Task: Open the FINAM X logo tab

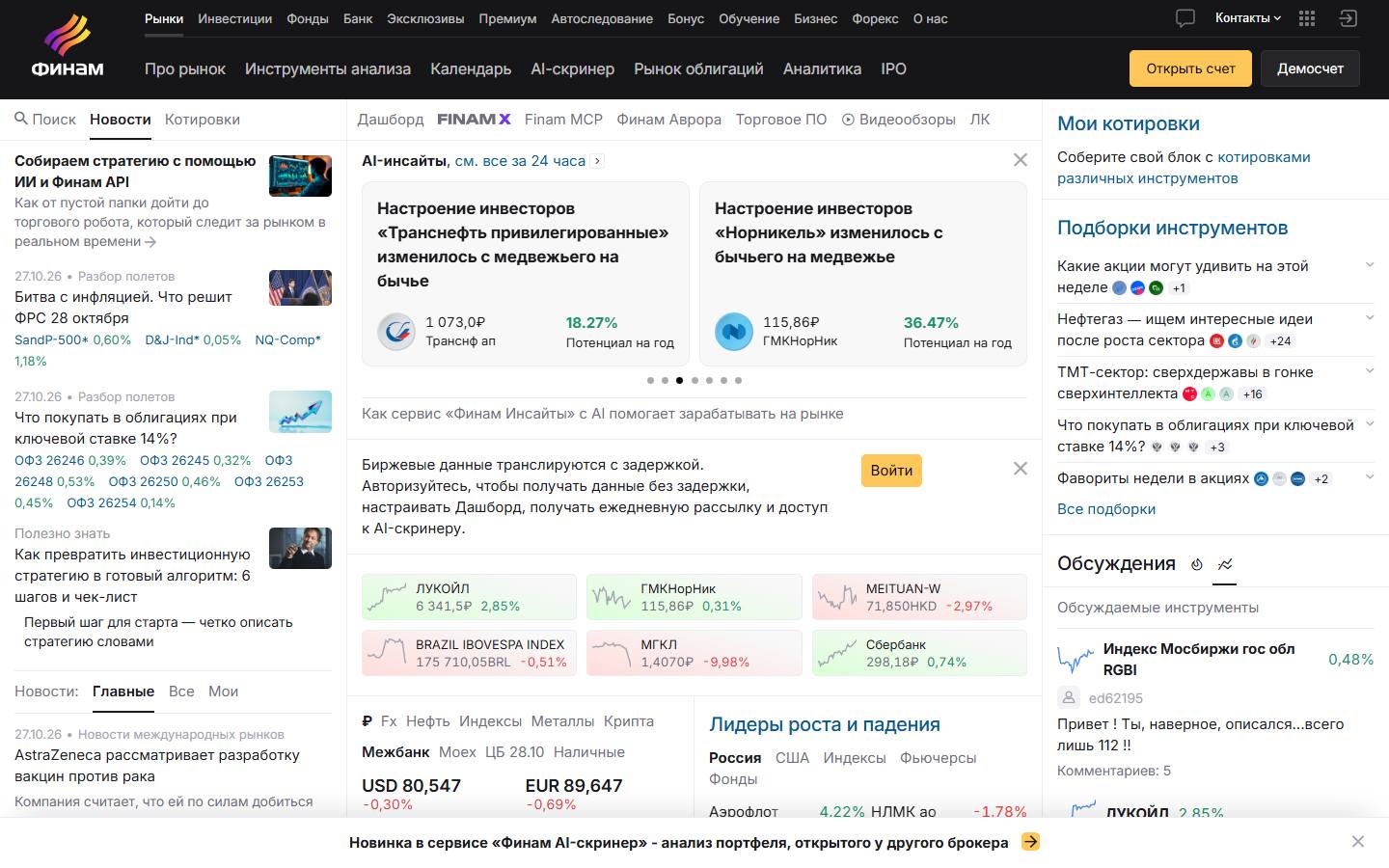Action: 474,120
